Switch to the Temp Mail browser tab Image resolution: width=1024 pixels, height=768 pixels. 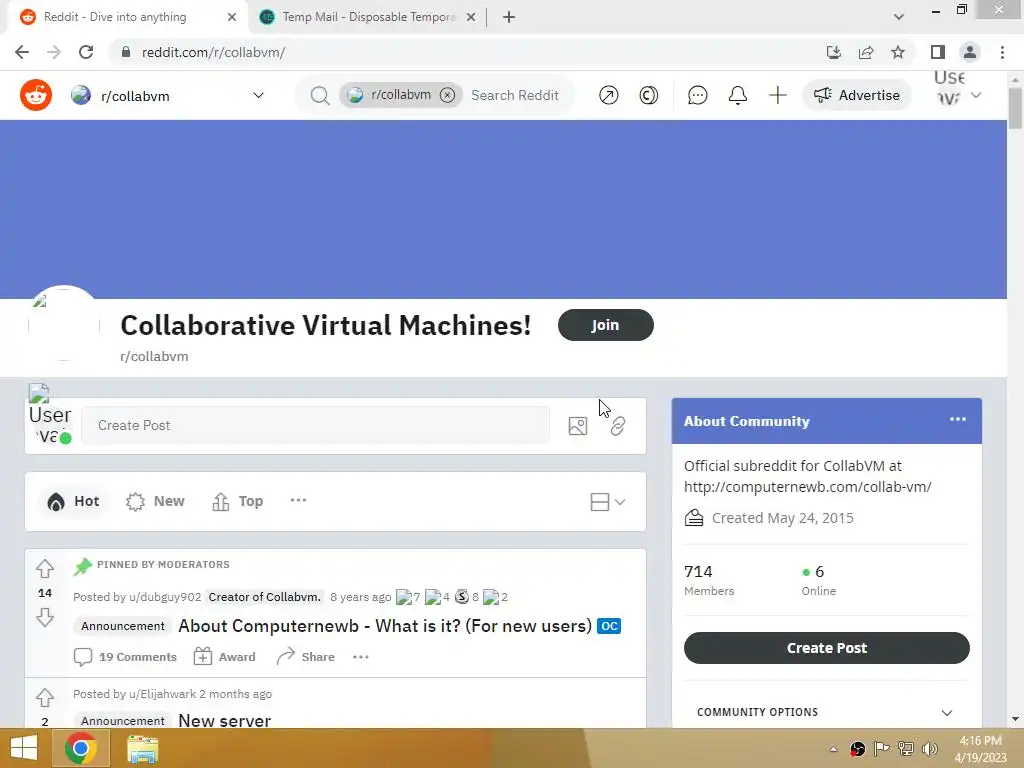[x=369, y=17]
